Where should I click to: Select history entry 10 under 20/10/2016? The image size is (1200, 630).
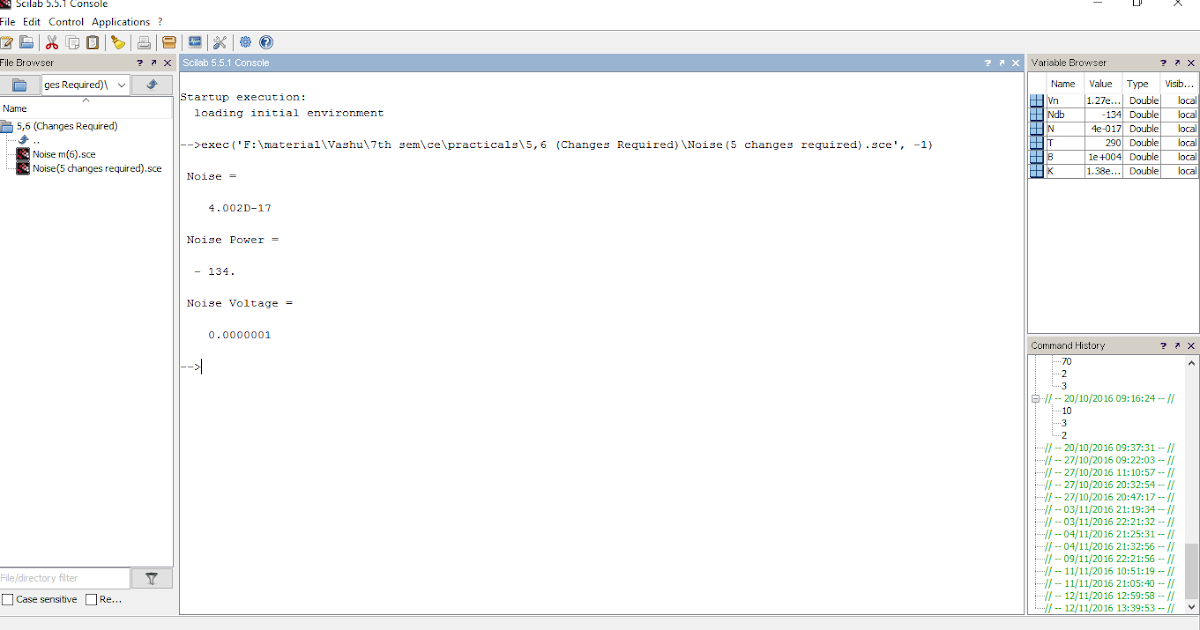tap(1066, 411)
